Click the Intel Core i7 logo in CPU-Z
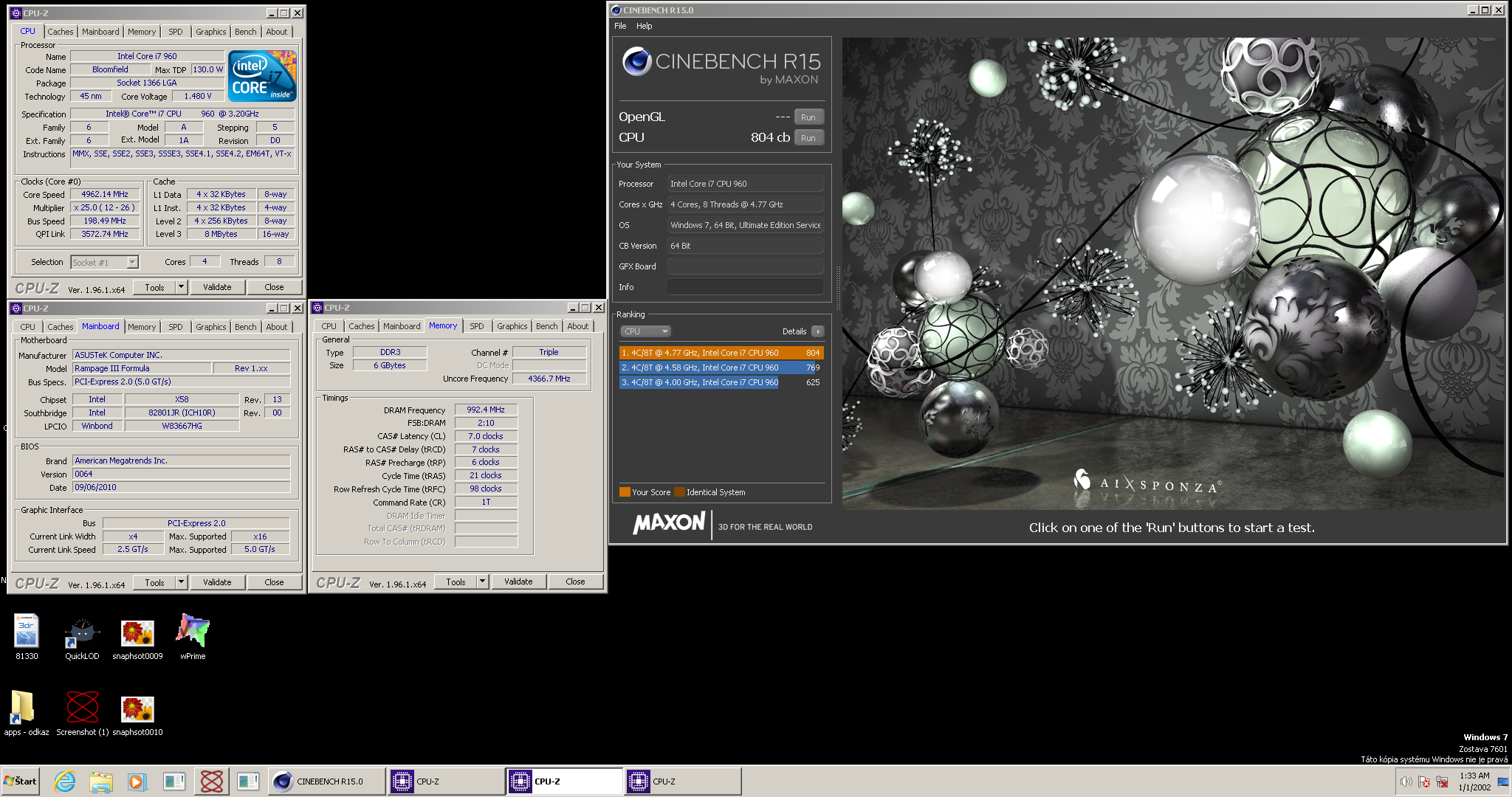The image size is (1512, 797). (262, 75)
